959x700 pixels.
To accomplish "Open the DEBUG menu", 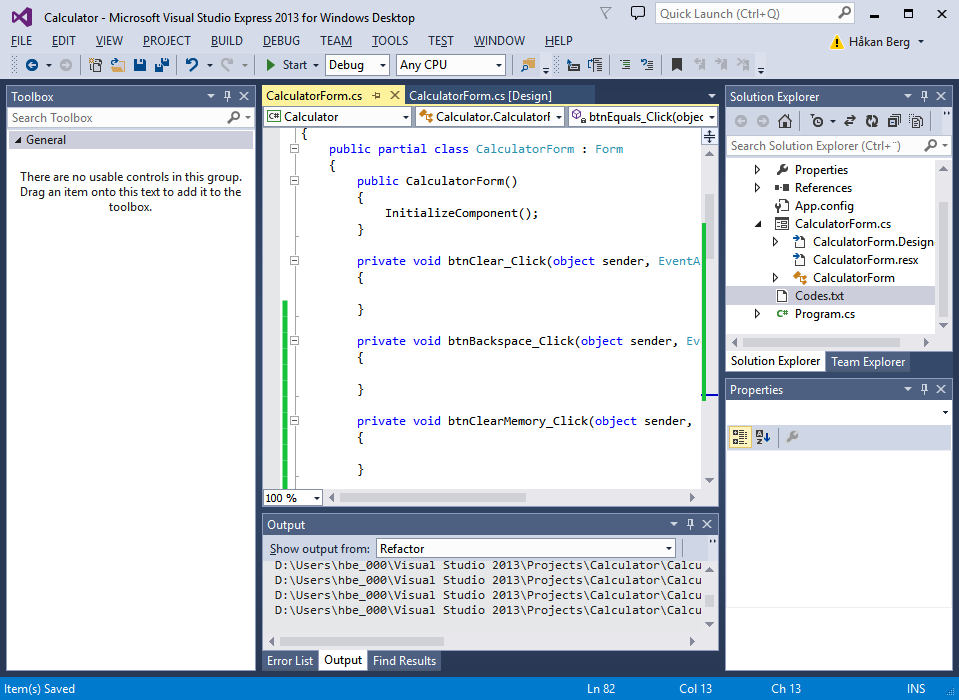I will (x=281, y=41).
